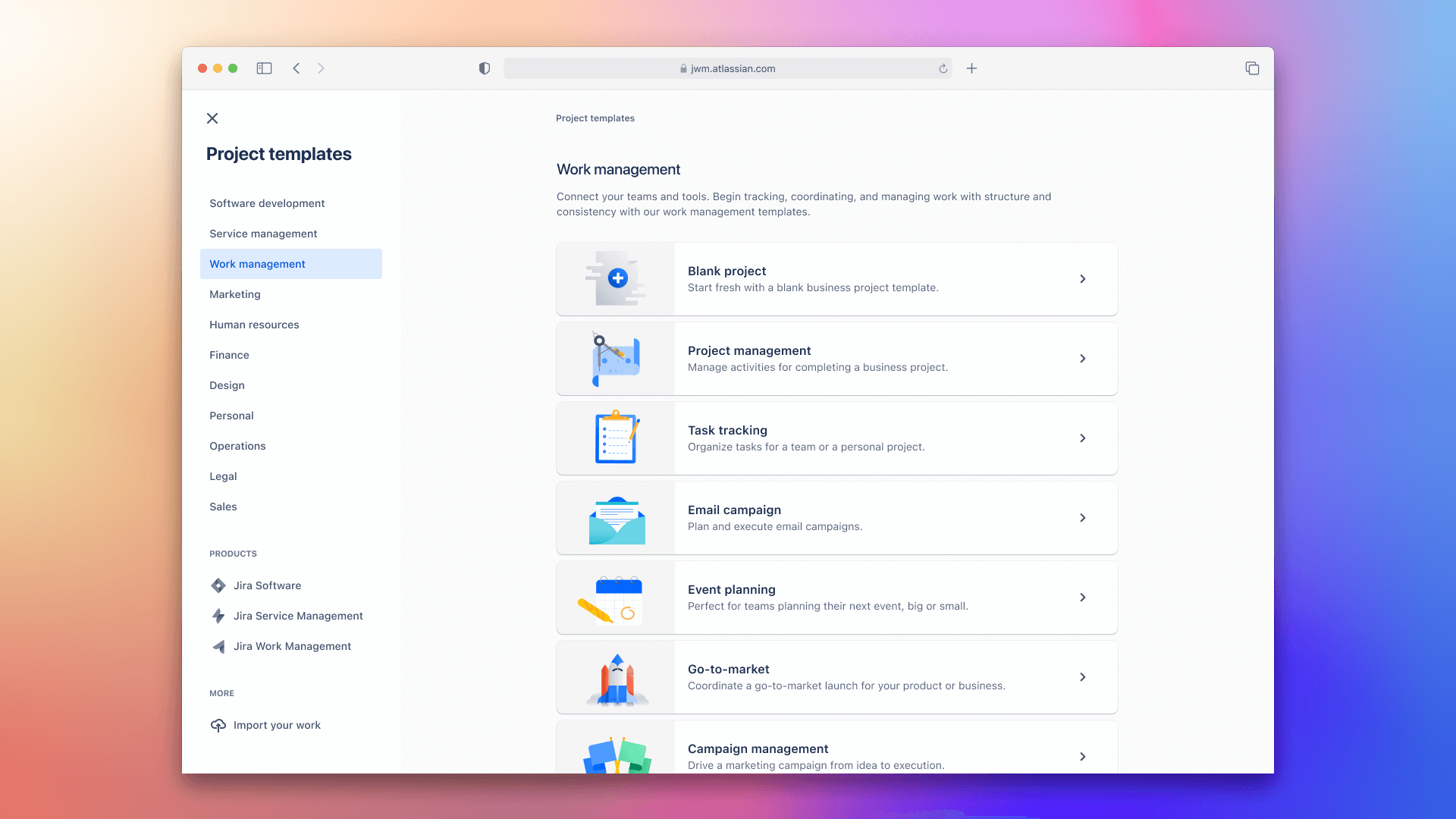Select Software development category

click(267, 203)
